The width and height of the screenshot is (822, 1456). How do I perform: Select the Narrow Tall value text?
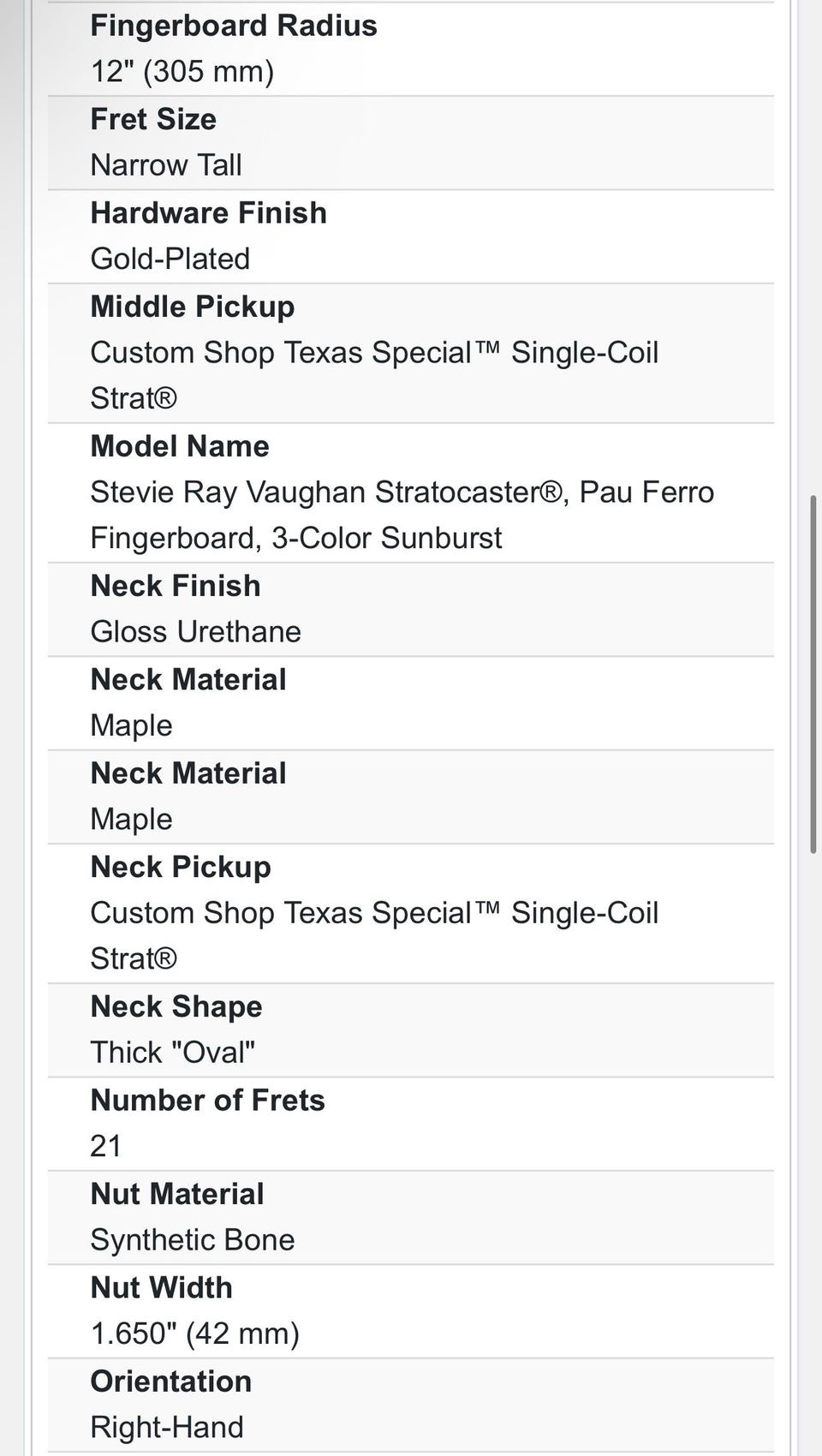point(166,165)
